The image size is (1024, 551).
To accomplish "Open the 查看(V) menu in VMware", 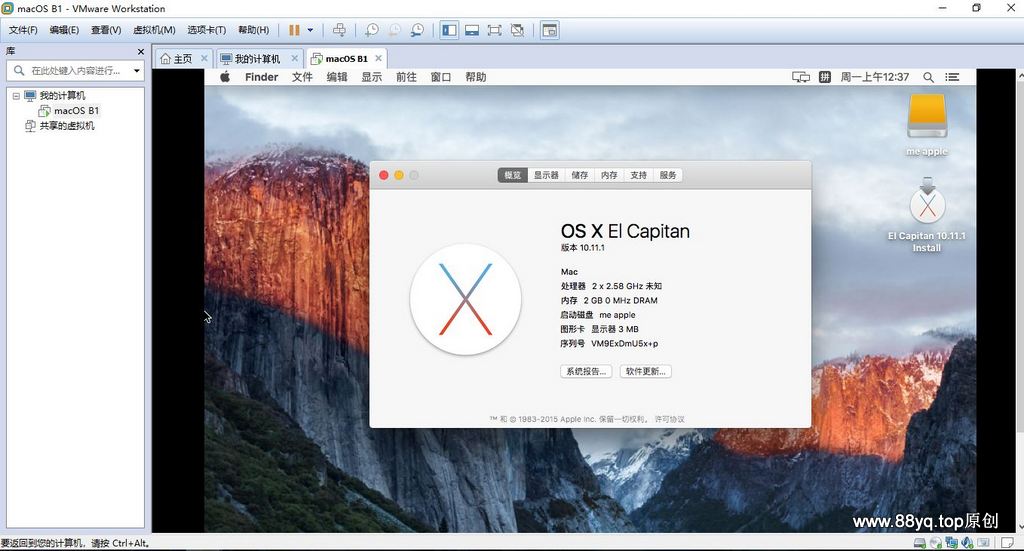I will pos(106,30).
